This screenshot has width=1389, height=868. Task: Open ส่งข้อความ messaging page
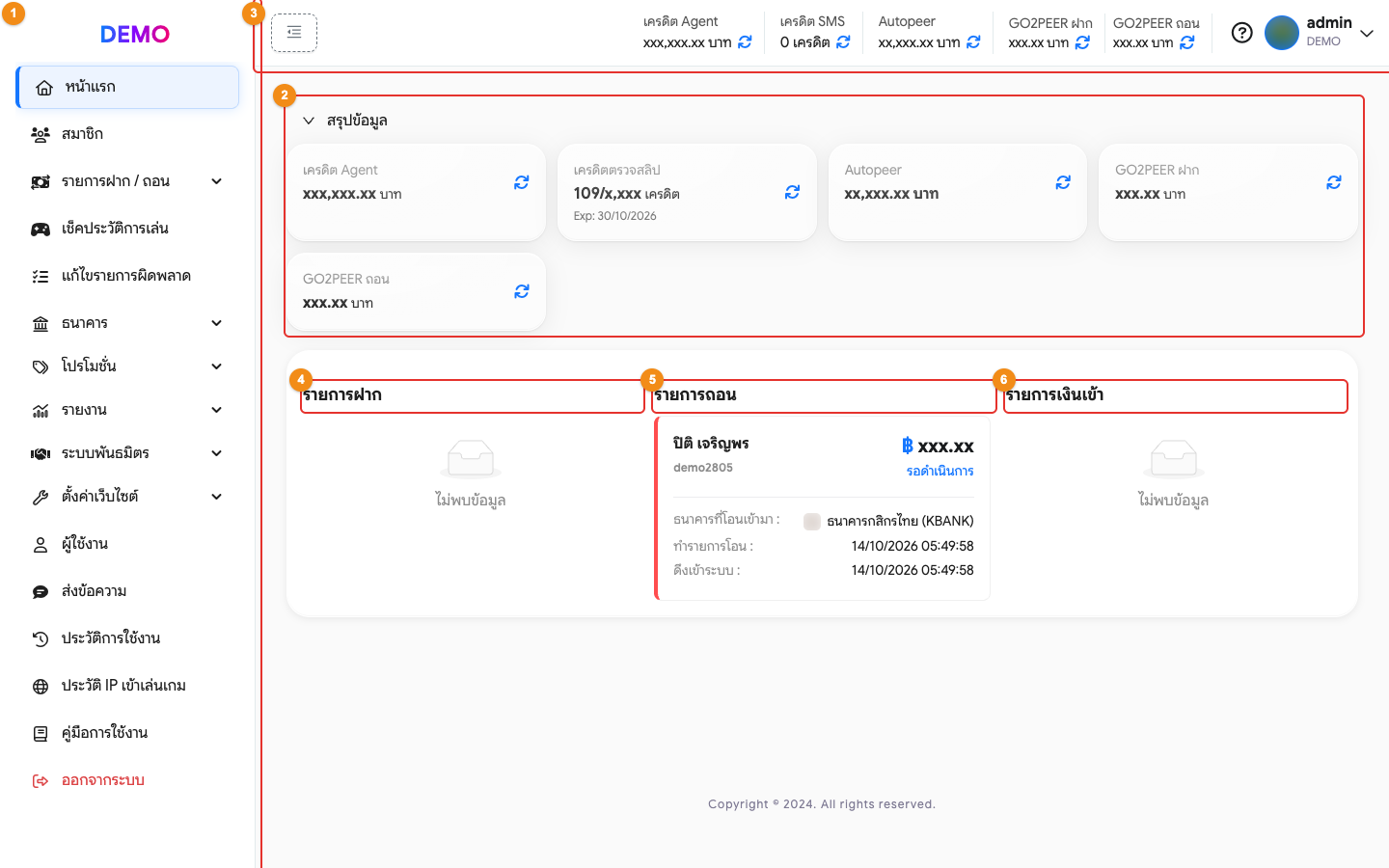127,591
